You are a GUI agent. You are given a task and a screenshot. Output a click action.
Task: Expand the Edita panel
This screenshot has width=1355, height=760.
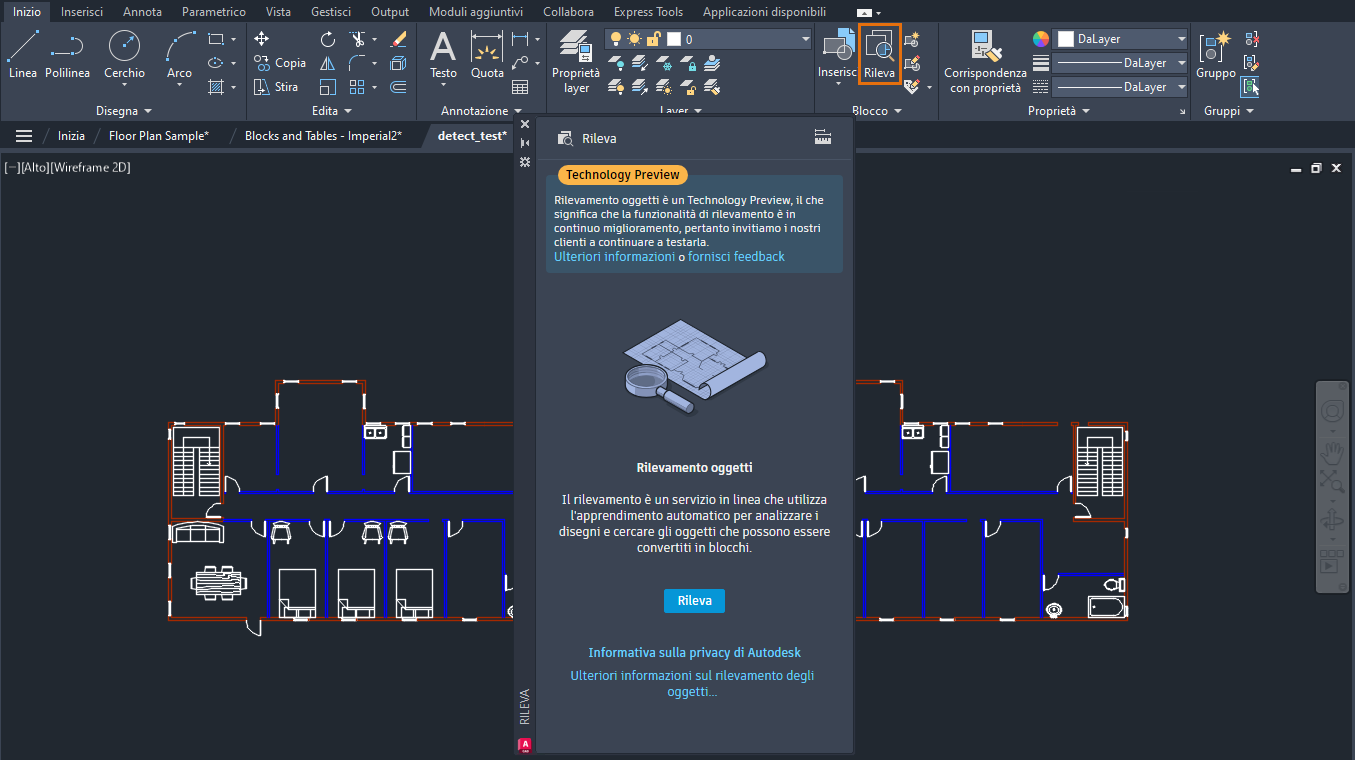point(332,111)
